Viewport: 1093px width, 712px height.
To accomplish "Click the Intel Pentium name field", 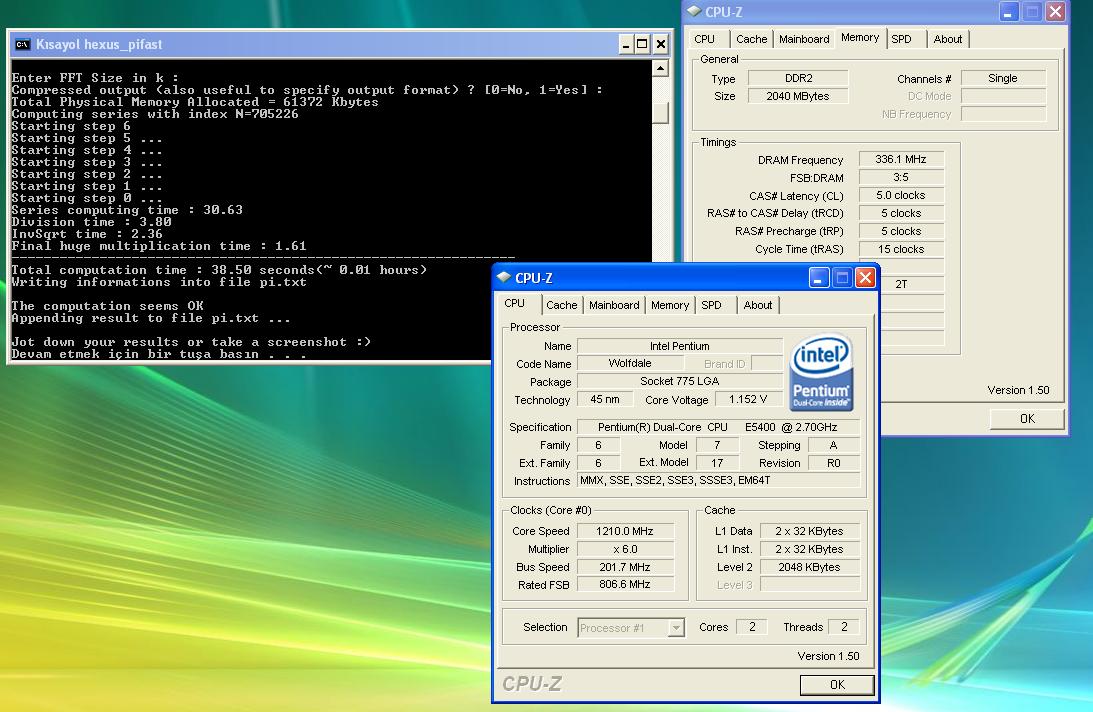I will click(x=680, y=346).
